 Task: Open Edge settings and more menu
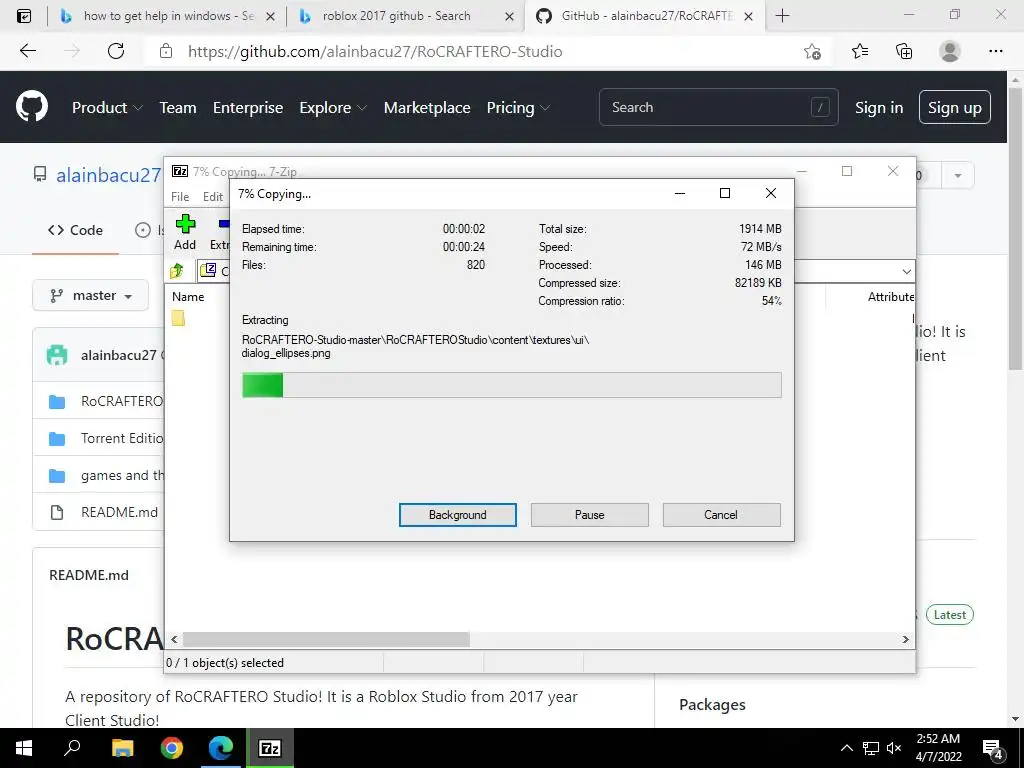coord(995,51)
